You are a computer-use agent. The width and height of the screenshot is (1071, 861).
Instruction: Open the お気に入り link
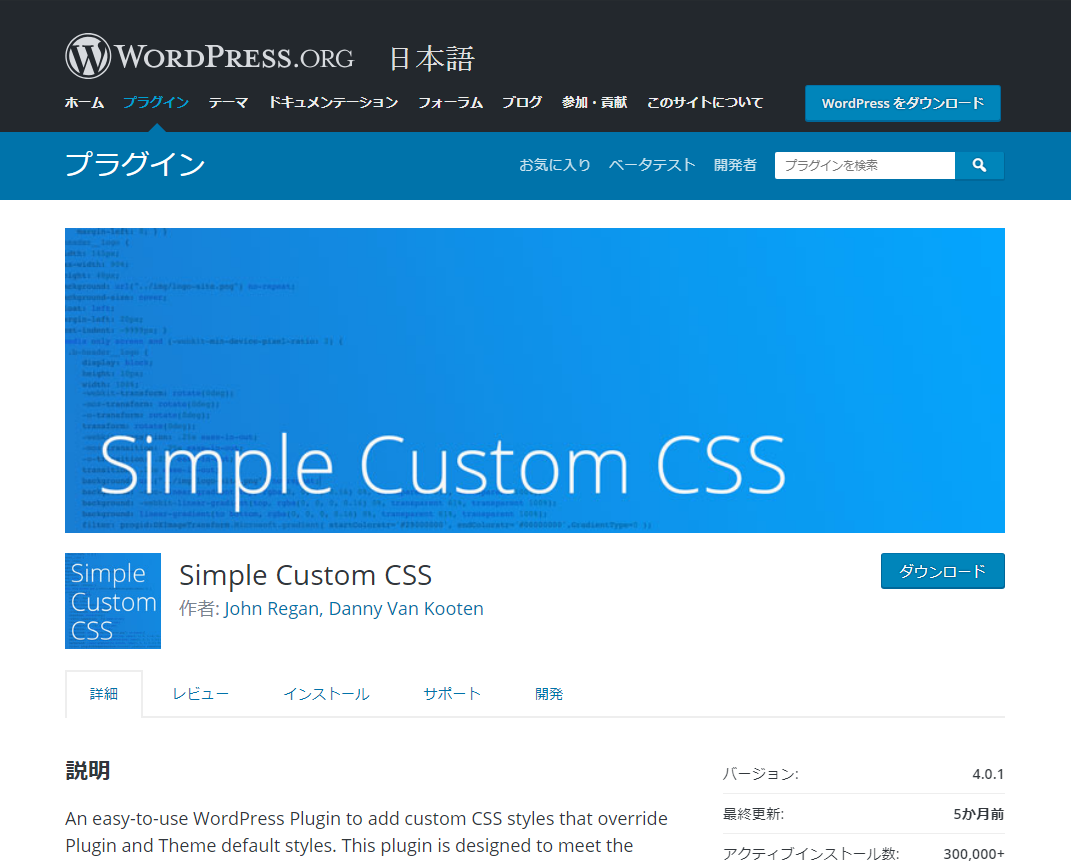pos(555,165)
